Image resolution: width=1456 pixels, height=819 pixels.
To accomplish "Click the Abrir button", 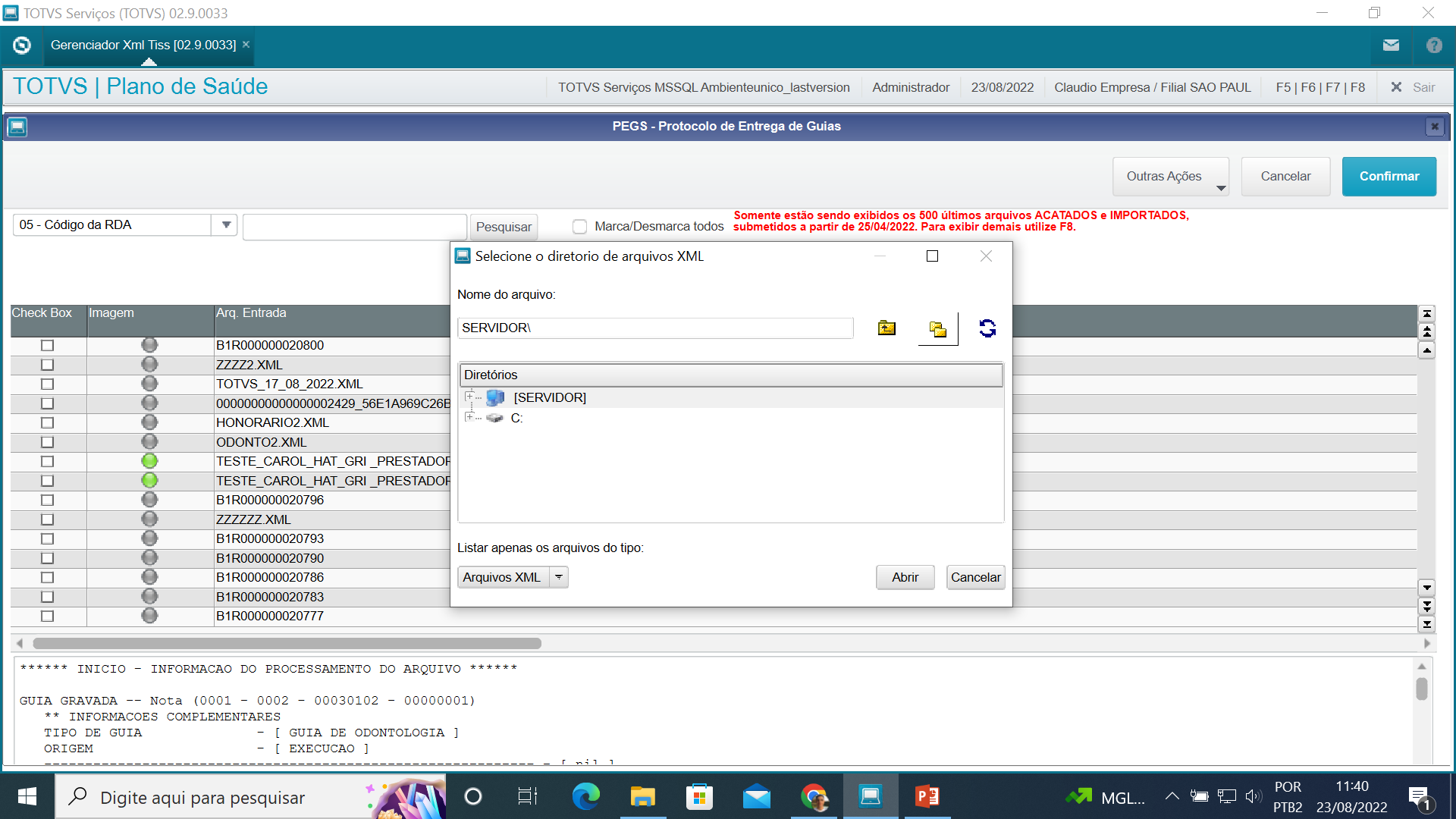I will pos(905,577).
